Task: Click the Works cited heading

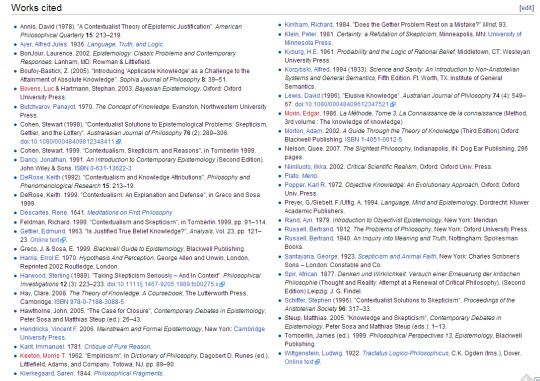Action: coord(36,8)
